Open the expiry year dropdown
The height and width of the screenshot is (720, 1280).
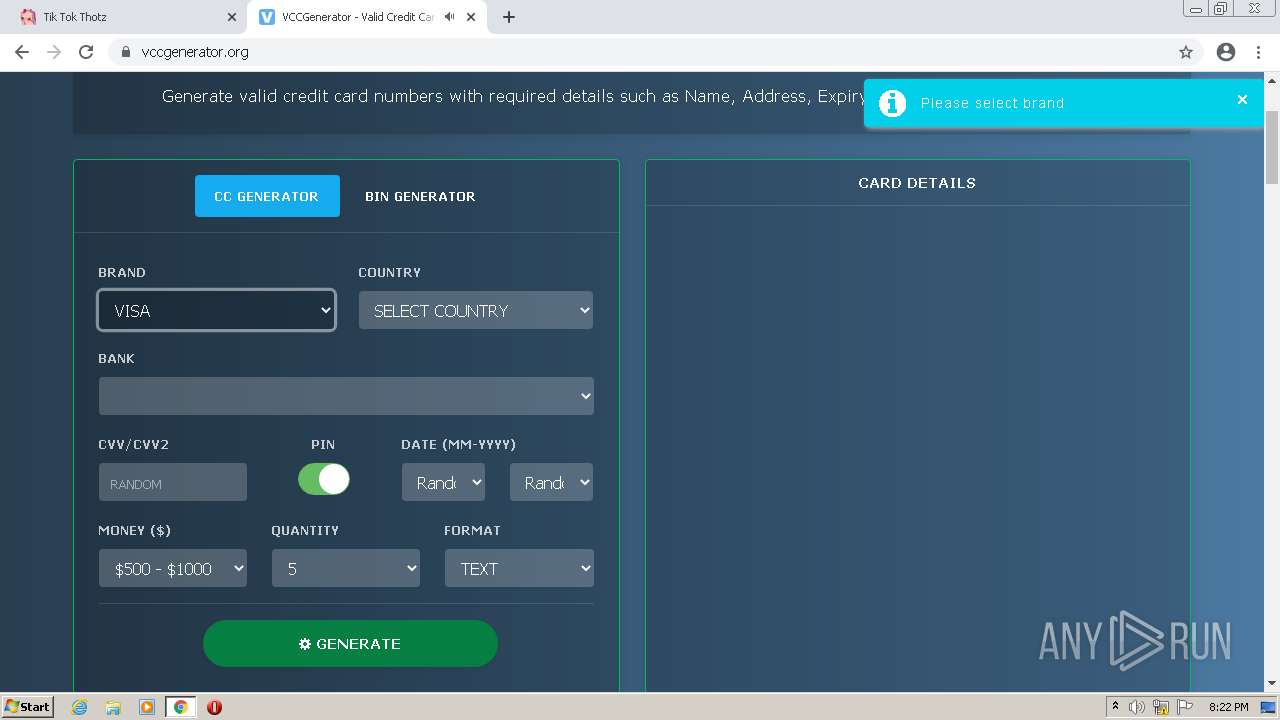551,482
